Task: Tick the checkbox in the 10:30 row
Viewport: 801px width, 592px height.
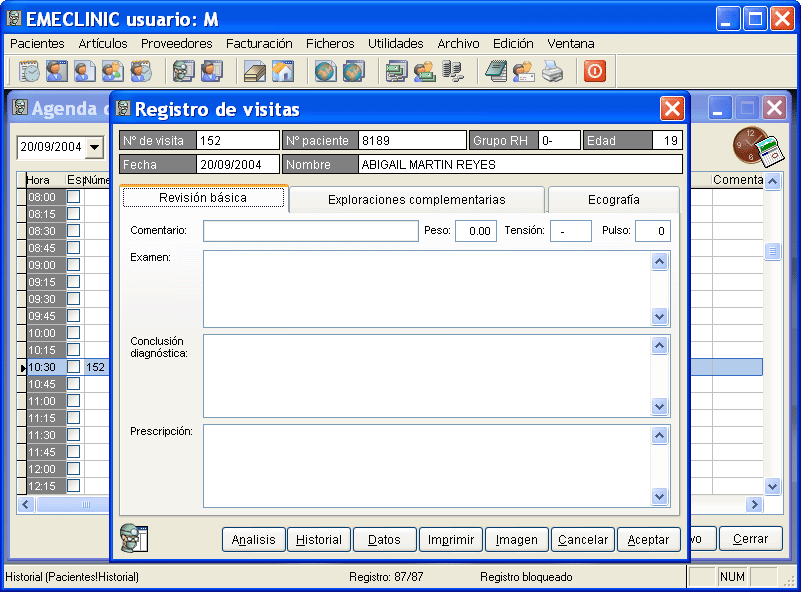Action: pos(74,367)
